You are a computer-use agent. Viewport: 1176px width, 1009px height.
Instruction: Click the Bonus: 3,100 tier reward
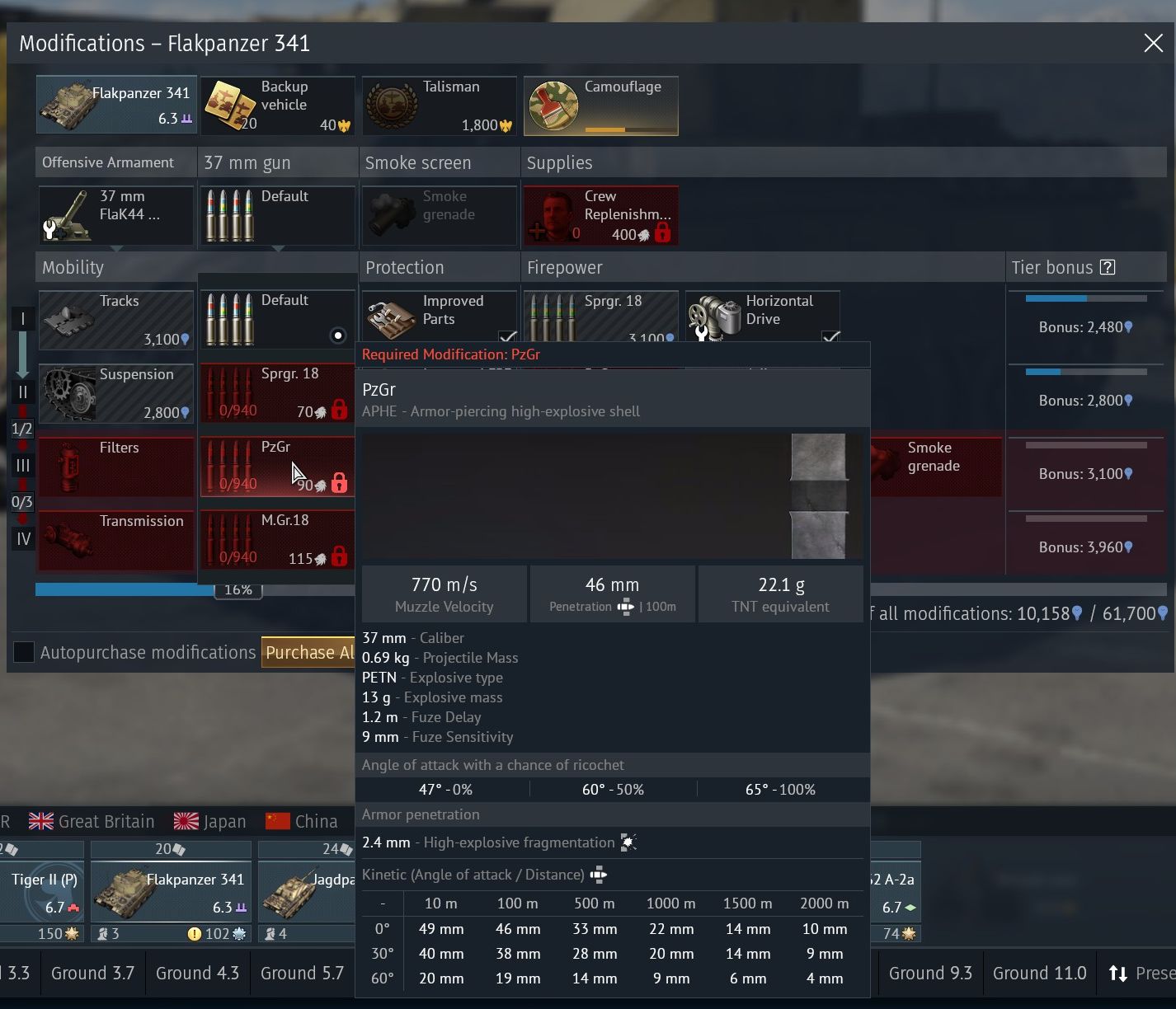click(x=1086, y=474)
